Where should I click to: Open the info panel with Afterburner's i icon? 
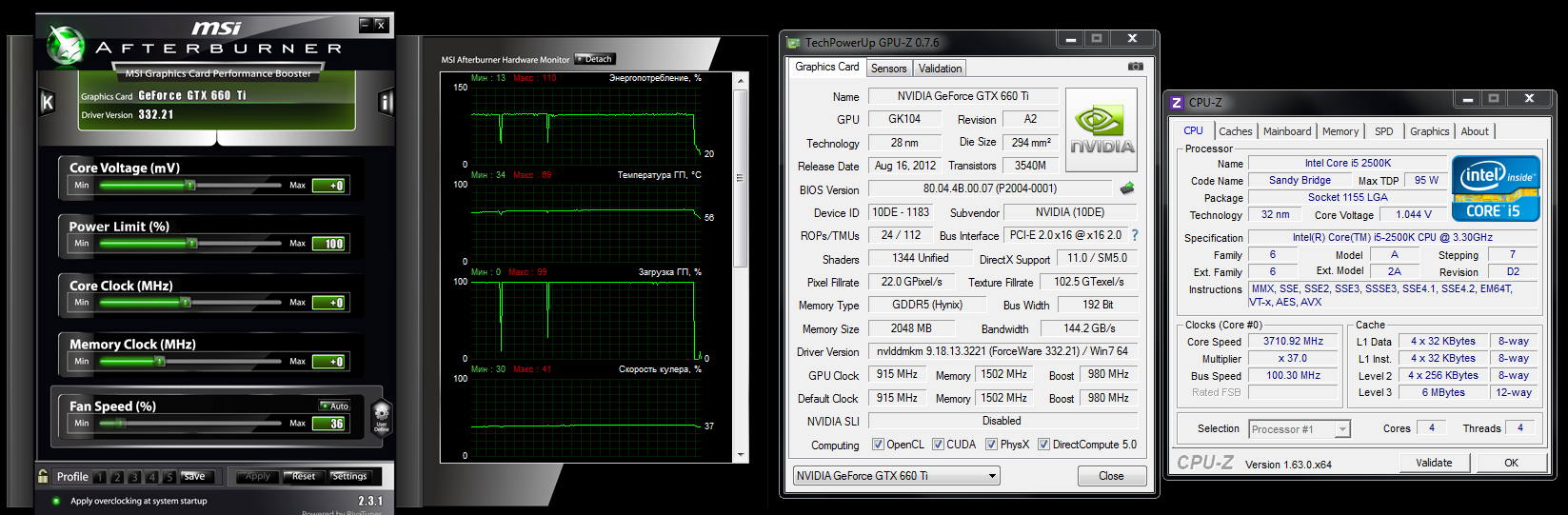387,102
